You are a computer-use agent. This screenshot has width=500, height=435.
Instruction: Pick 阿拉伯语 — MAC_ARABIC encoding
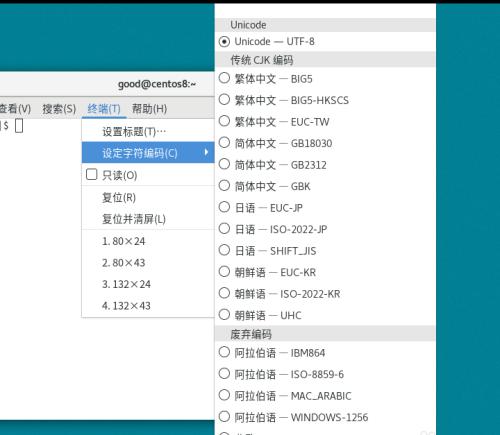(x=325, y=396)
